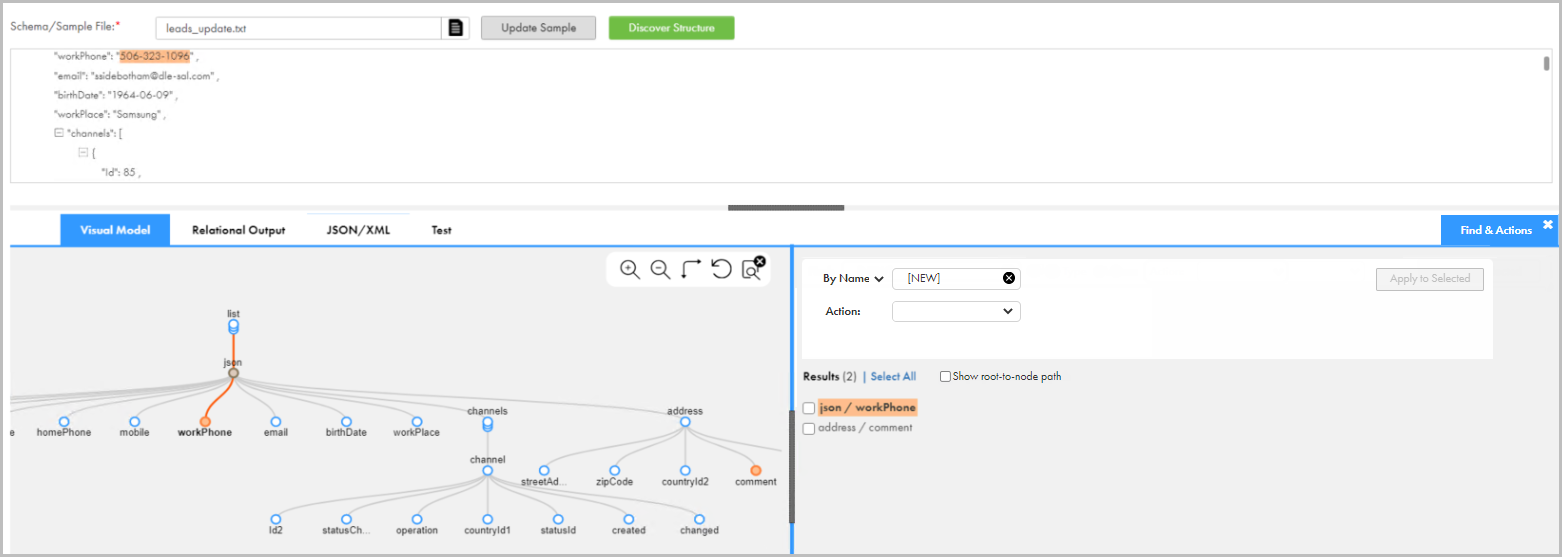Switch to the Visual Model tab
This screenshot has height=557, width=1562.
(115, 230)
